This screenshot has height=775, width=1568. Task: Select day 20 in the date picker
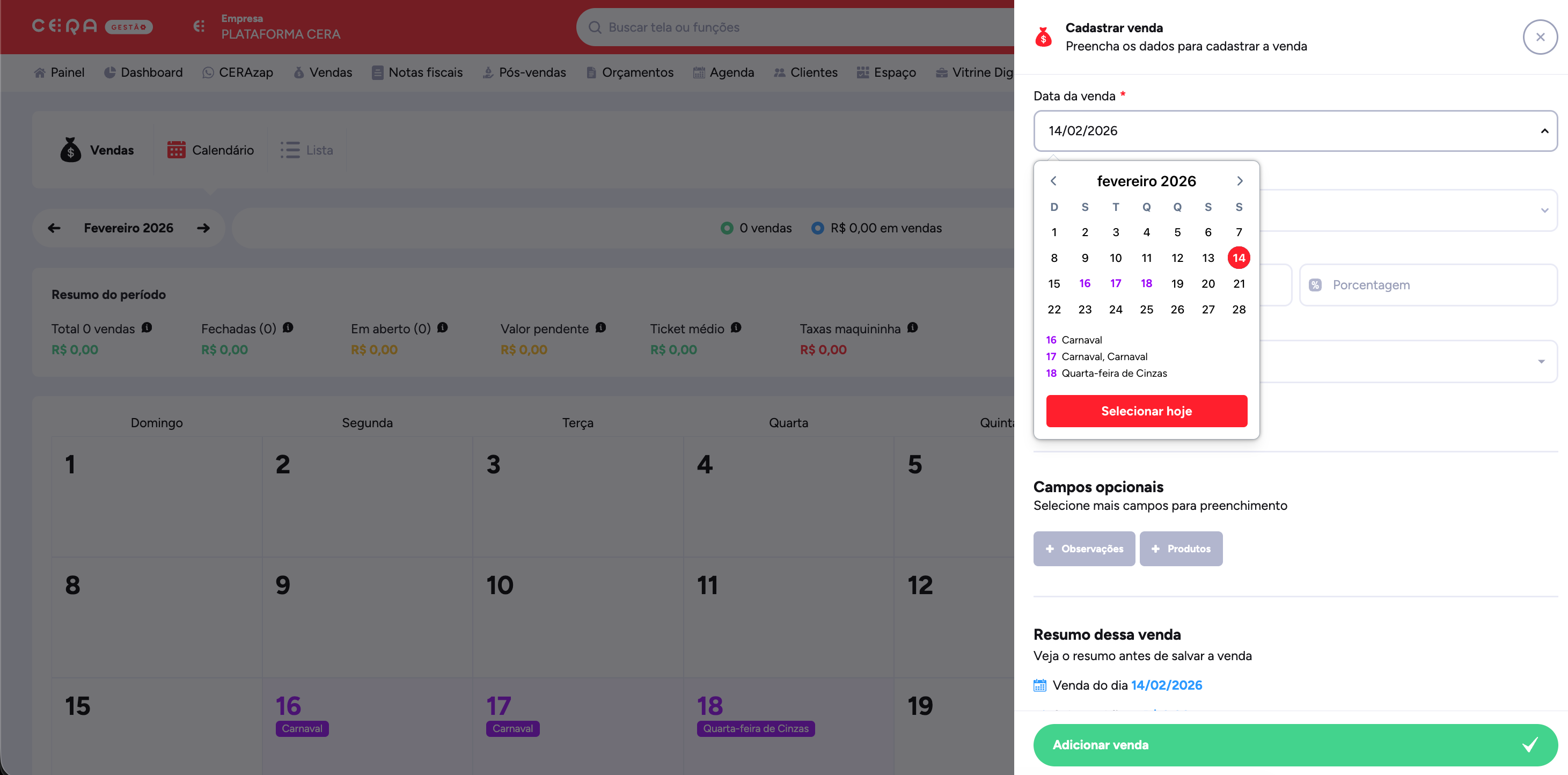pyautogui.click(x=1207, y=284)
